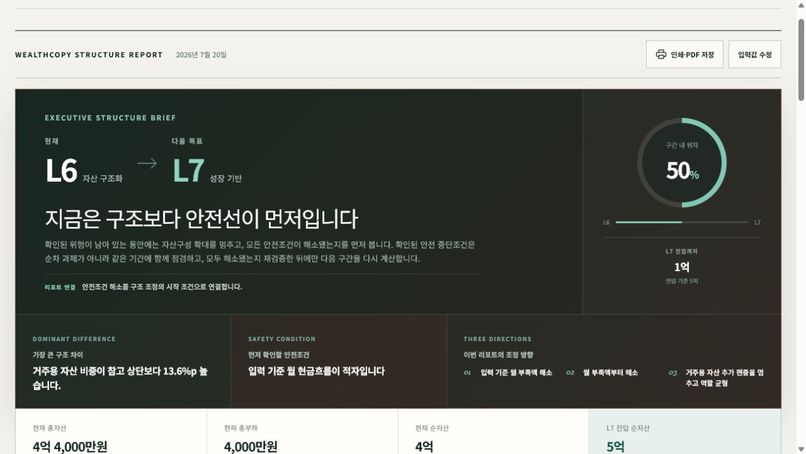Click the 구간 내 위치 label
Image resolution: width=806 pixels, height=454 pixels.
(682, 146)
